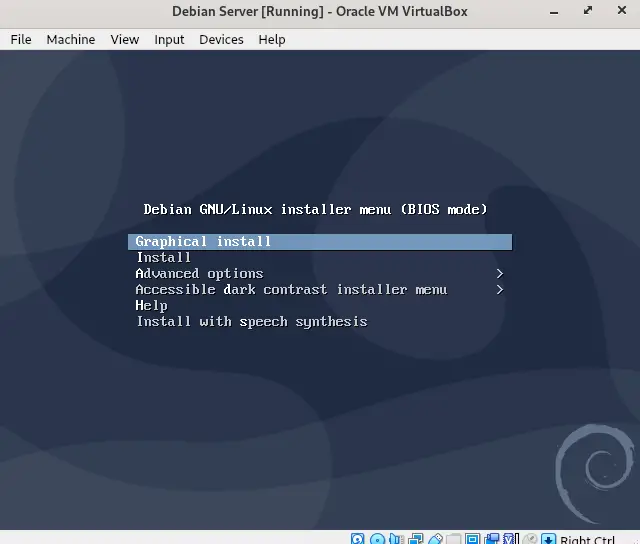This screenshot has height=544, width=640.
Task: Expand Accessible dark contrast submenu arrow
Action: click(x=500, y=289)
